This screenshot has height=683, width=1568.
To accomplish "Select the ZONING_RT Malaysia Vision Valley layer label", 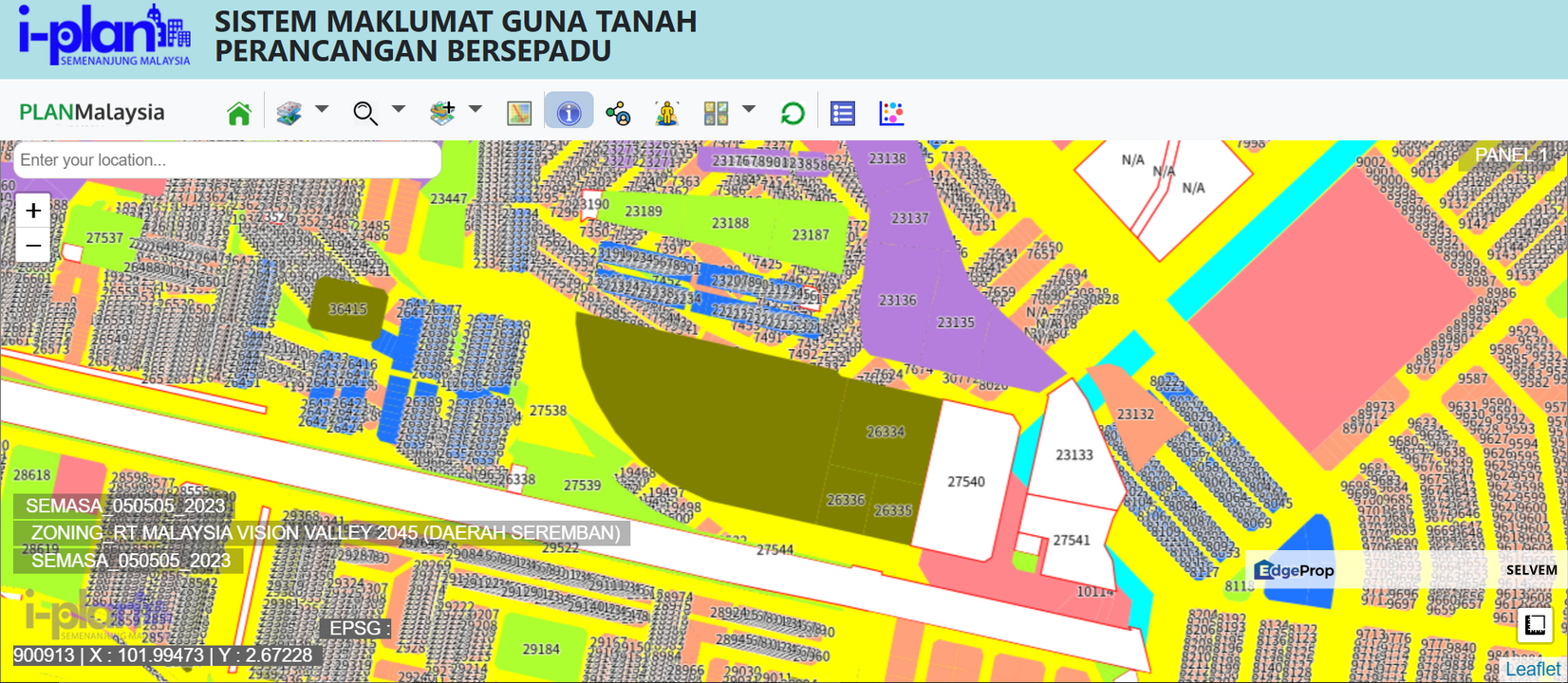I will coord(326,533).
